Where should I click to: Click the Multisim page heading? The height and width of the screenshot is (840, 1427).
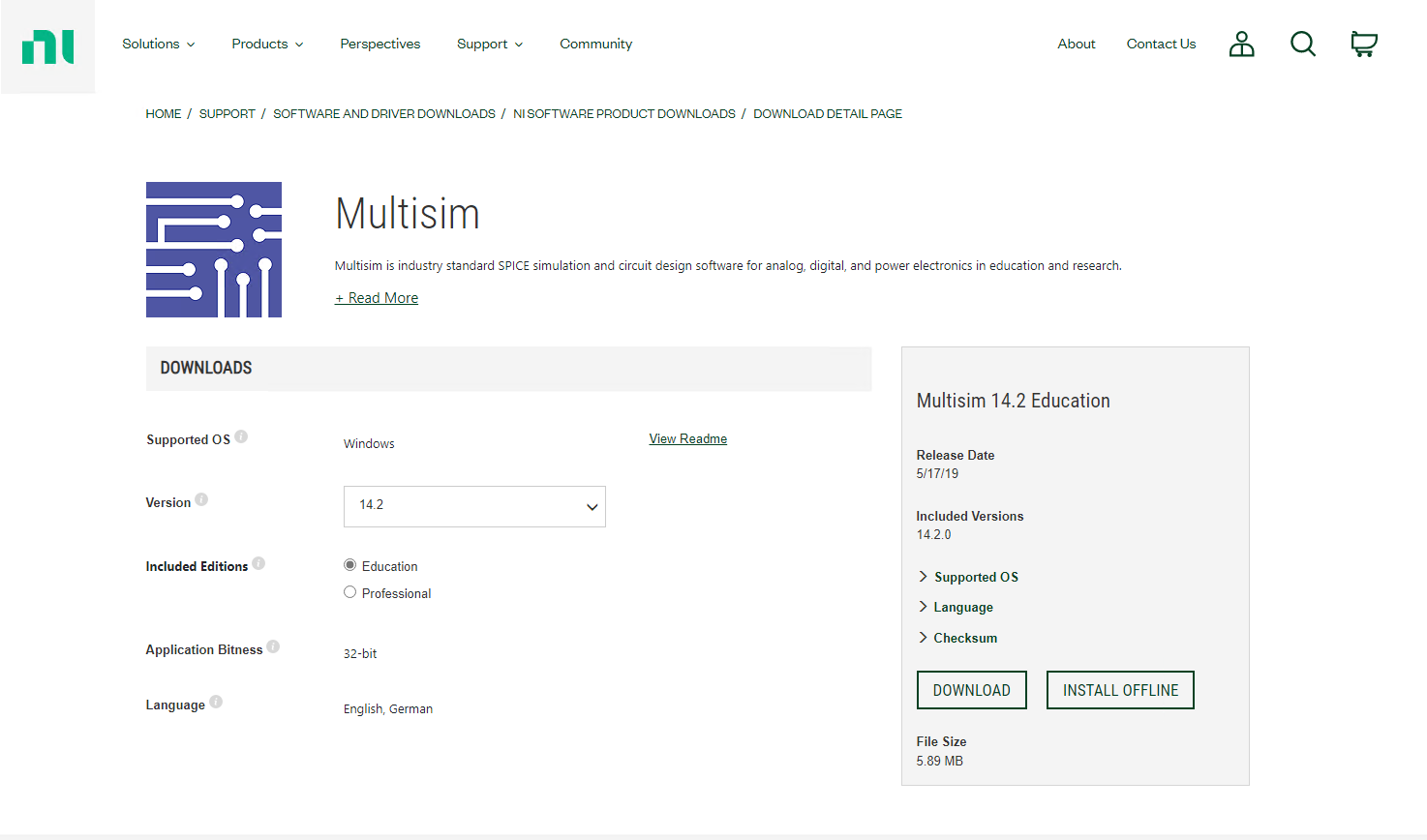408,214
